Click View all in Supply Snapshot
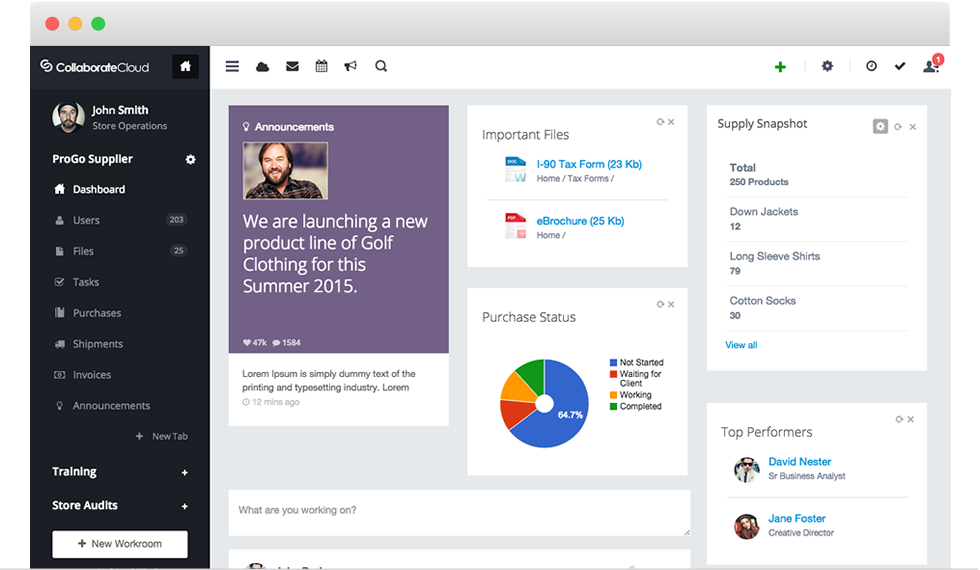The height and width of the screenshot is (570, 980). [741, 345]
